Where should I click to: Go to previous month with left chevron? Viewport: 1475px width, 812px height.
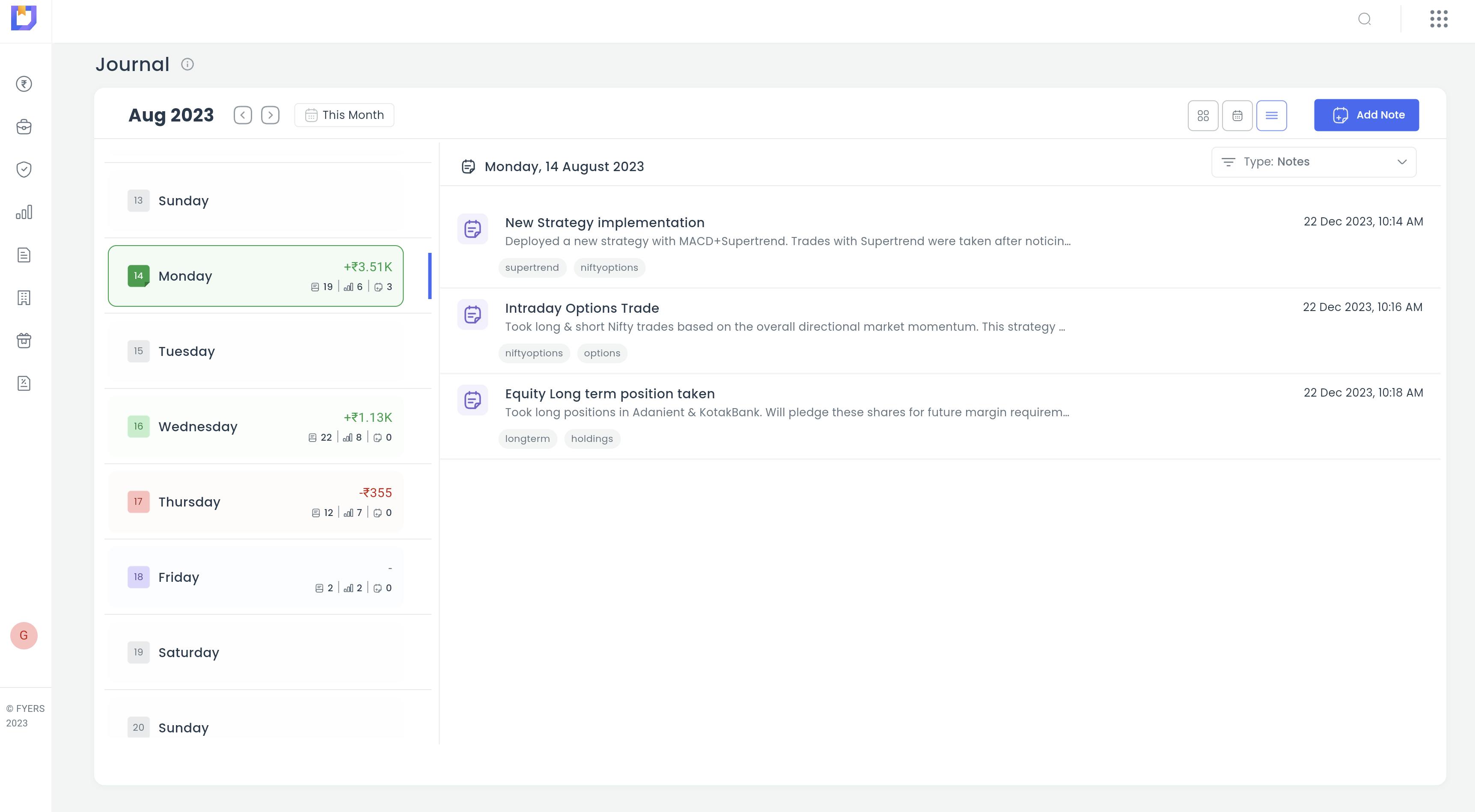243,115
